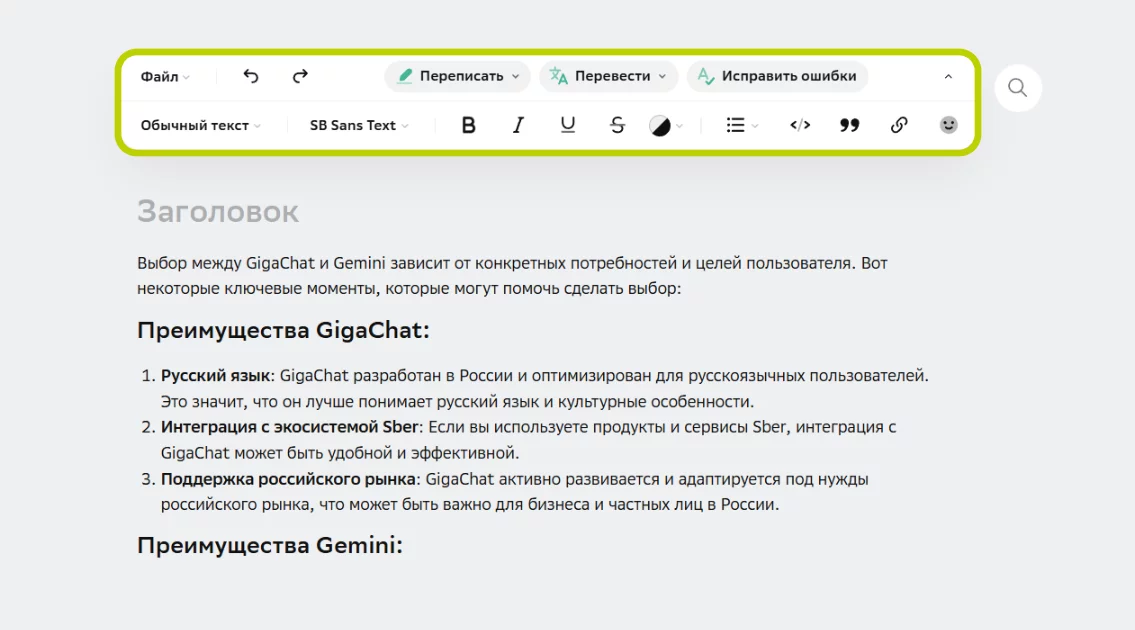Open the 'Обычный текст' style dropdown
Viewport: 1135px width, 630px height.
[x=200, y=125]
